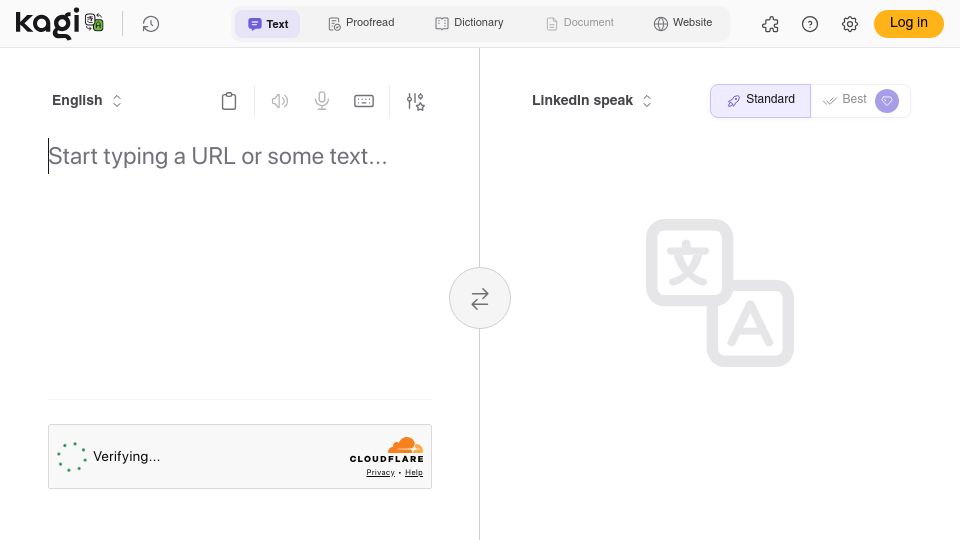The width and height of the screenshot is (960, 540).
Task: Open the Proofread tab
Action: 361,23
